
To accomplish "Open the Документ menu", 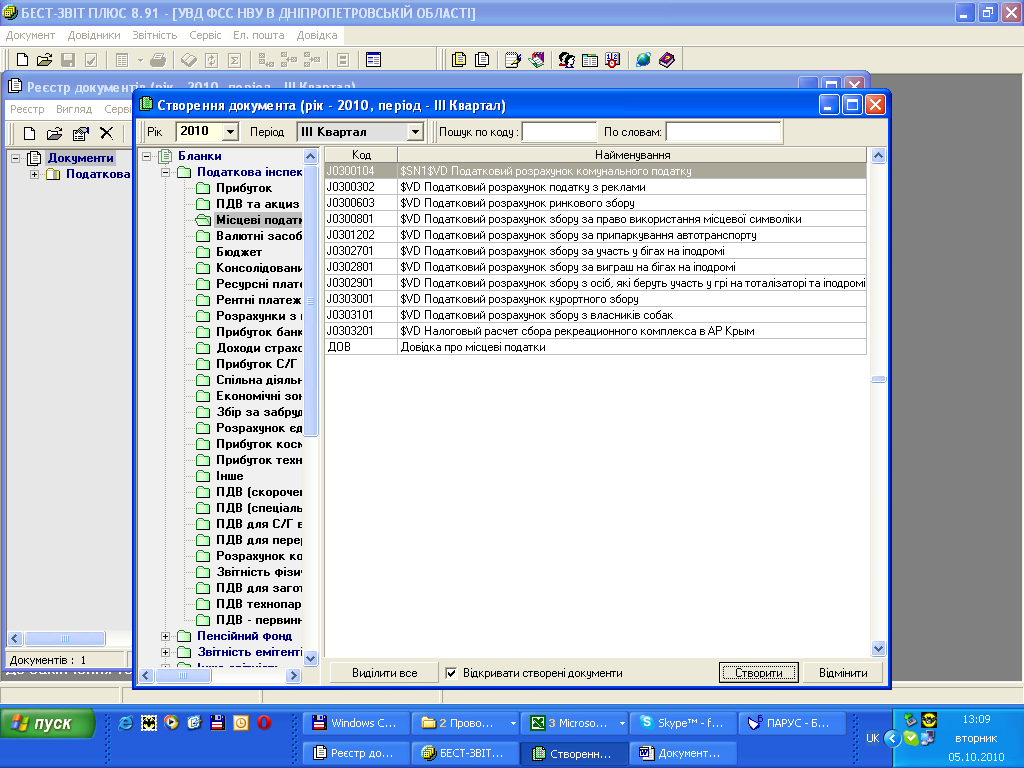I will [30, 35].
